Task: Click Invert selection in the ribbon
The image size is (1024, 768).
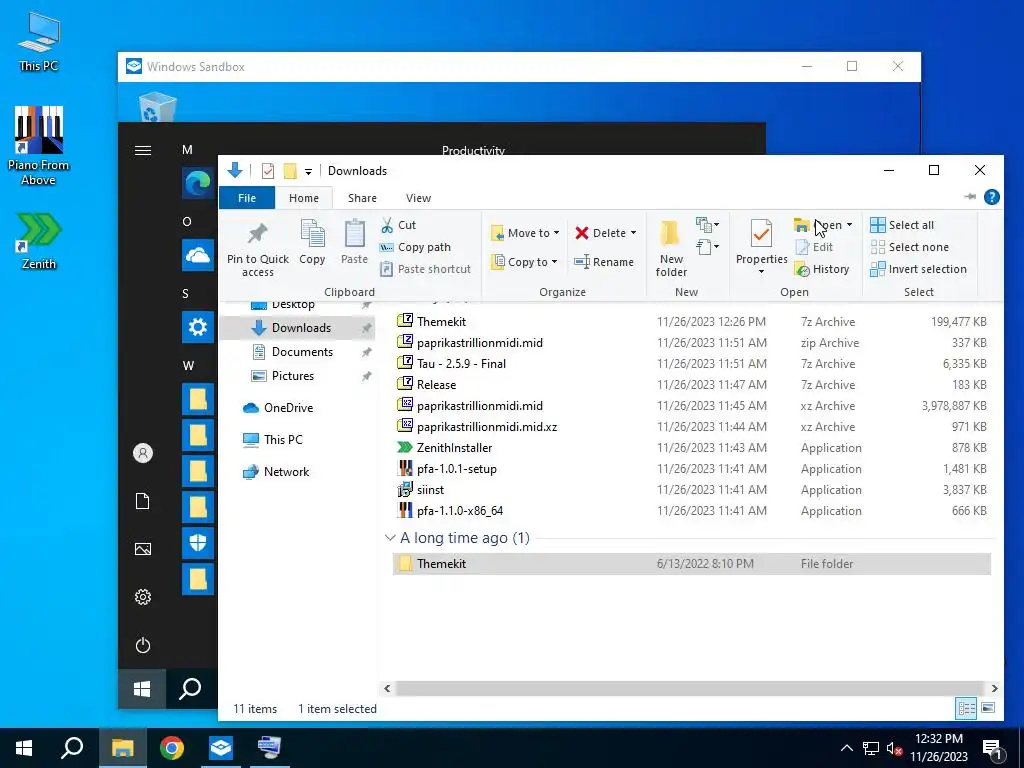Action: (x=918, y=269)
